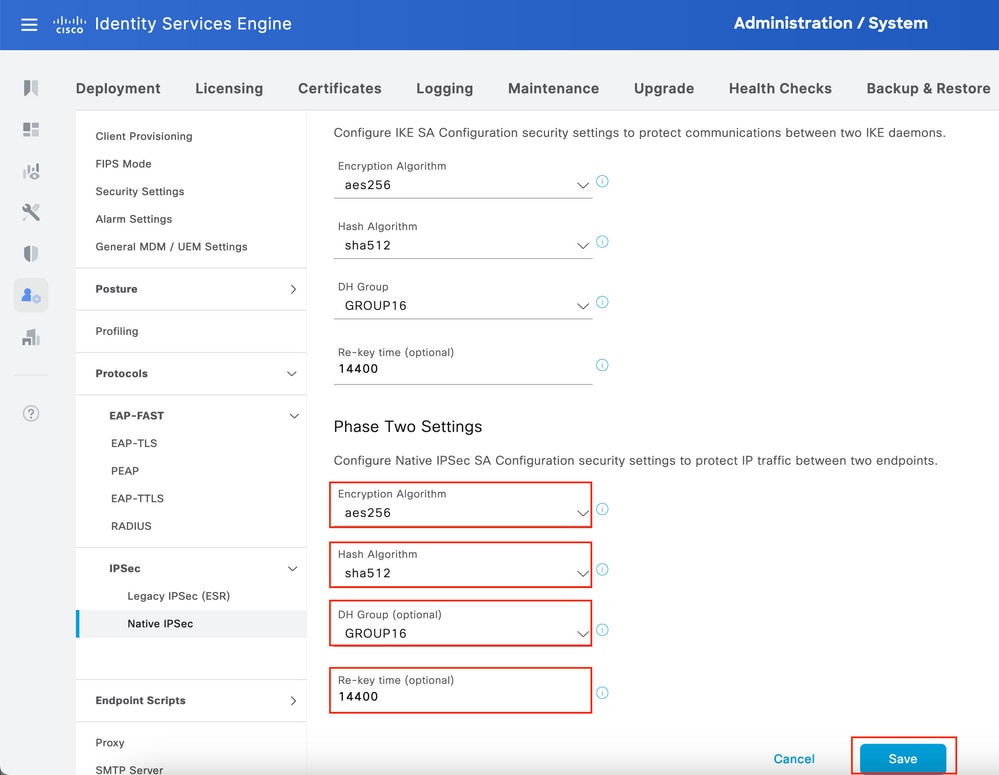Collapse the Protocols section
999x775 pixels.
tap(292, 374)
